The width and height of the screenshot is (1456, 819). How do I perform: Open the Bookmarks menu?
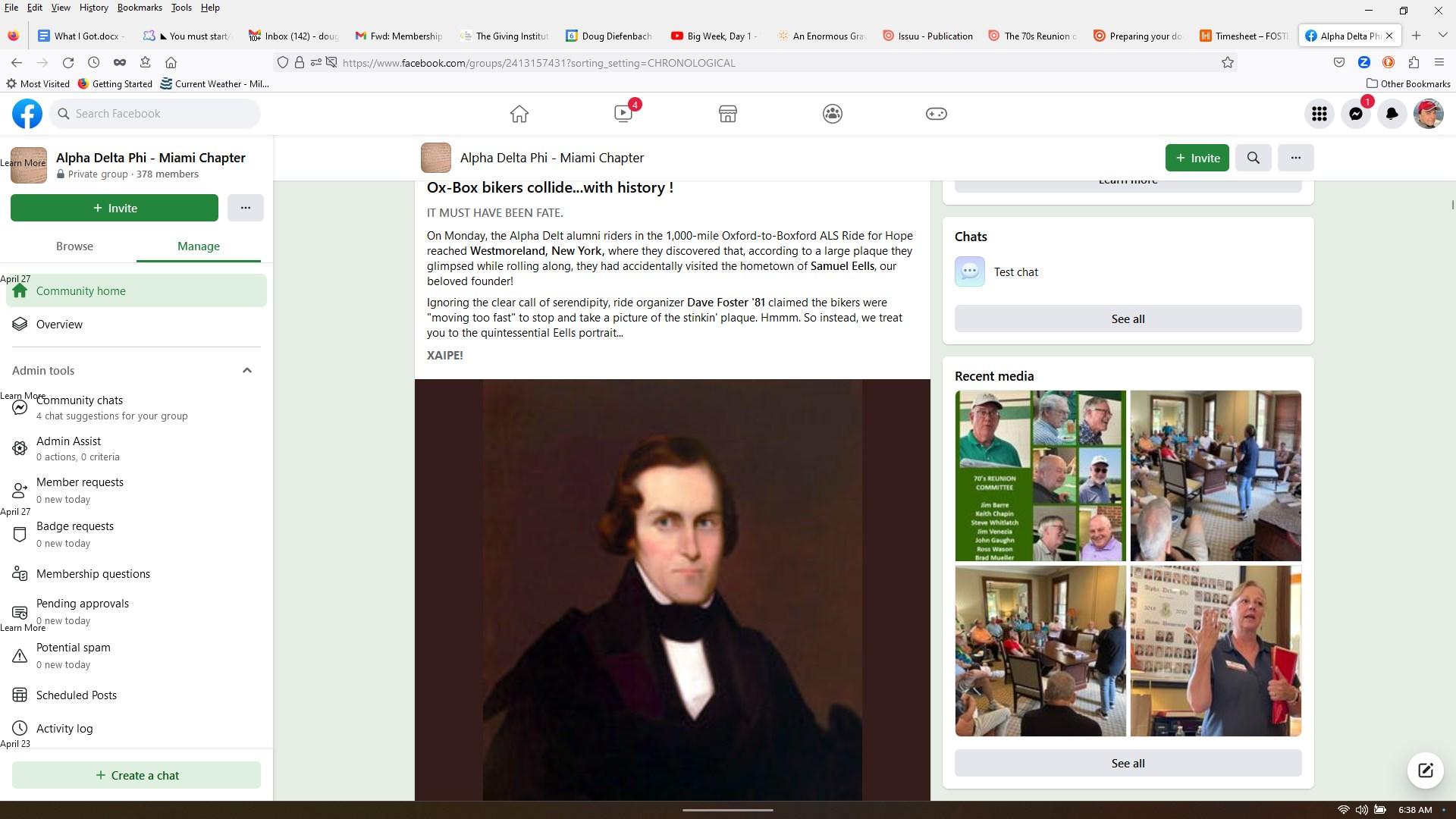[140, 8]
